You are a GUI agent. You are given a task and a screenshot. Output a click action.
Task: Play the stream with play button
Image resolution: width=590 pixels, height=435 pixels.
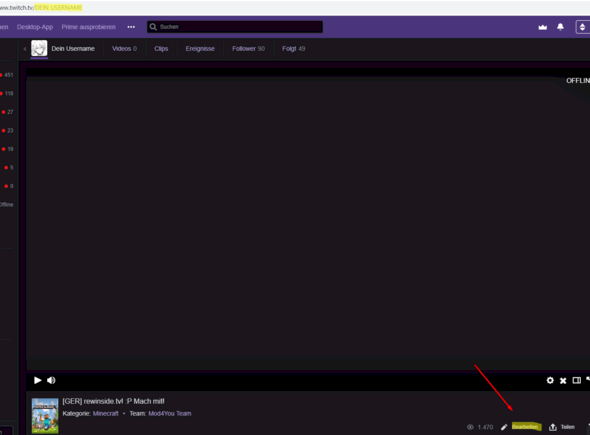tap(38, 380)
